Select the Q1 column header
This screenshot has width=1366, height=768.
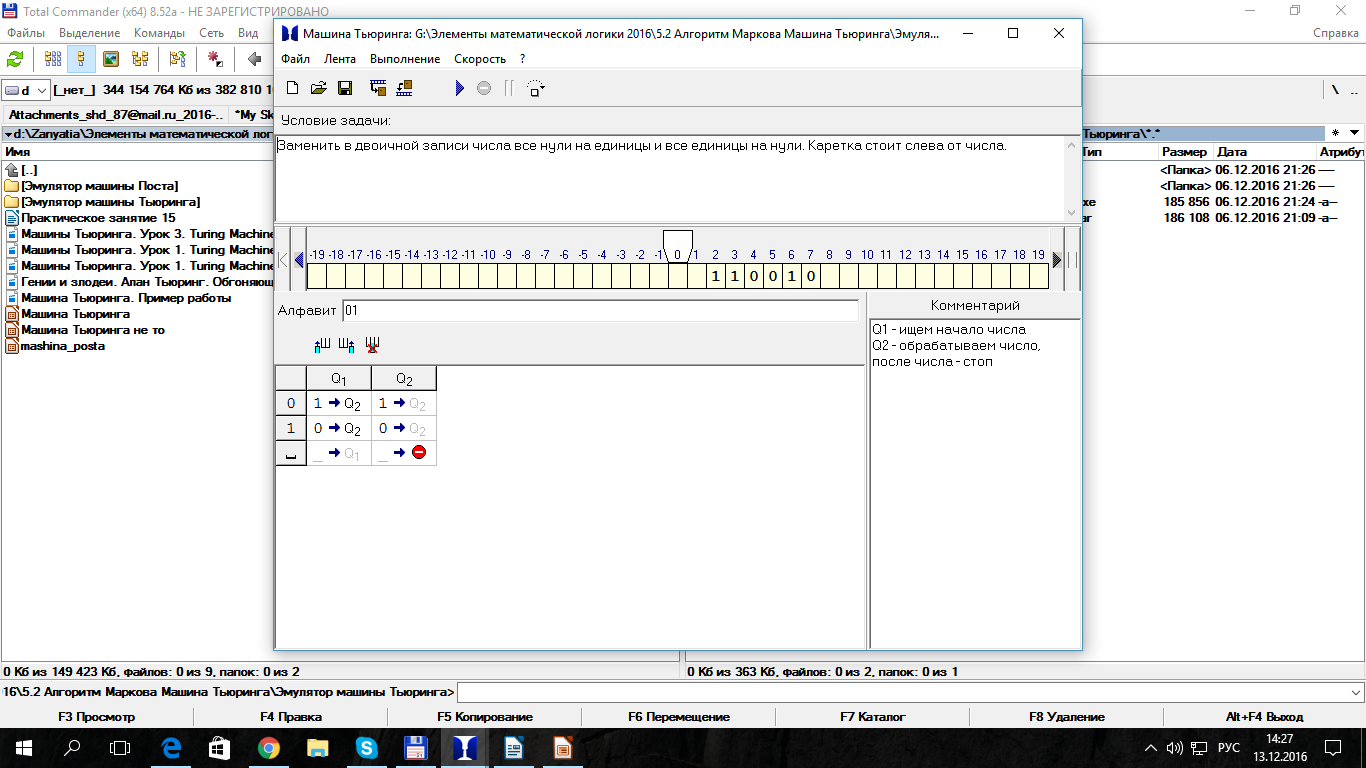339,379
